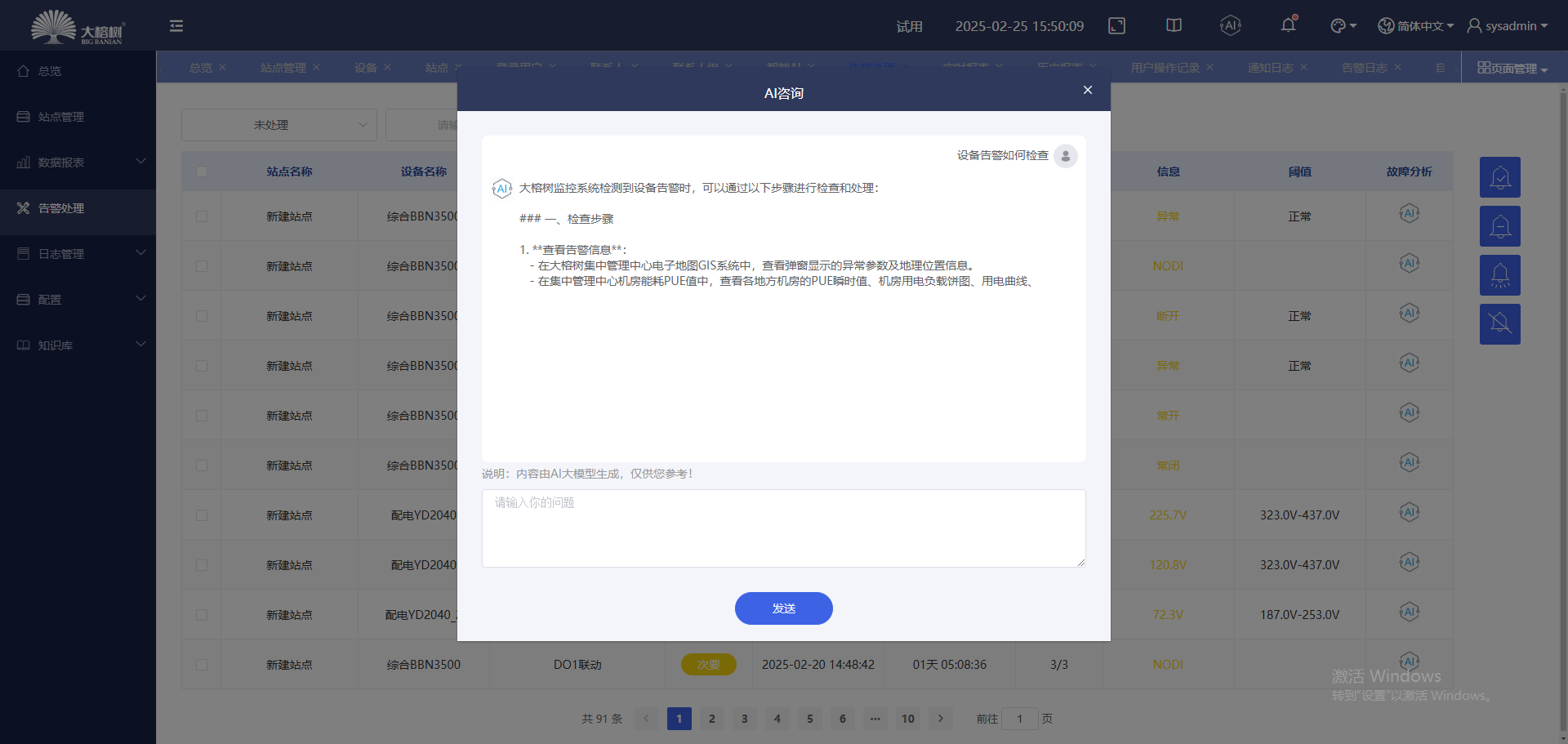Open the book documentation icon in header

(x=1174, y=25)
